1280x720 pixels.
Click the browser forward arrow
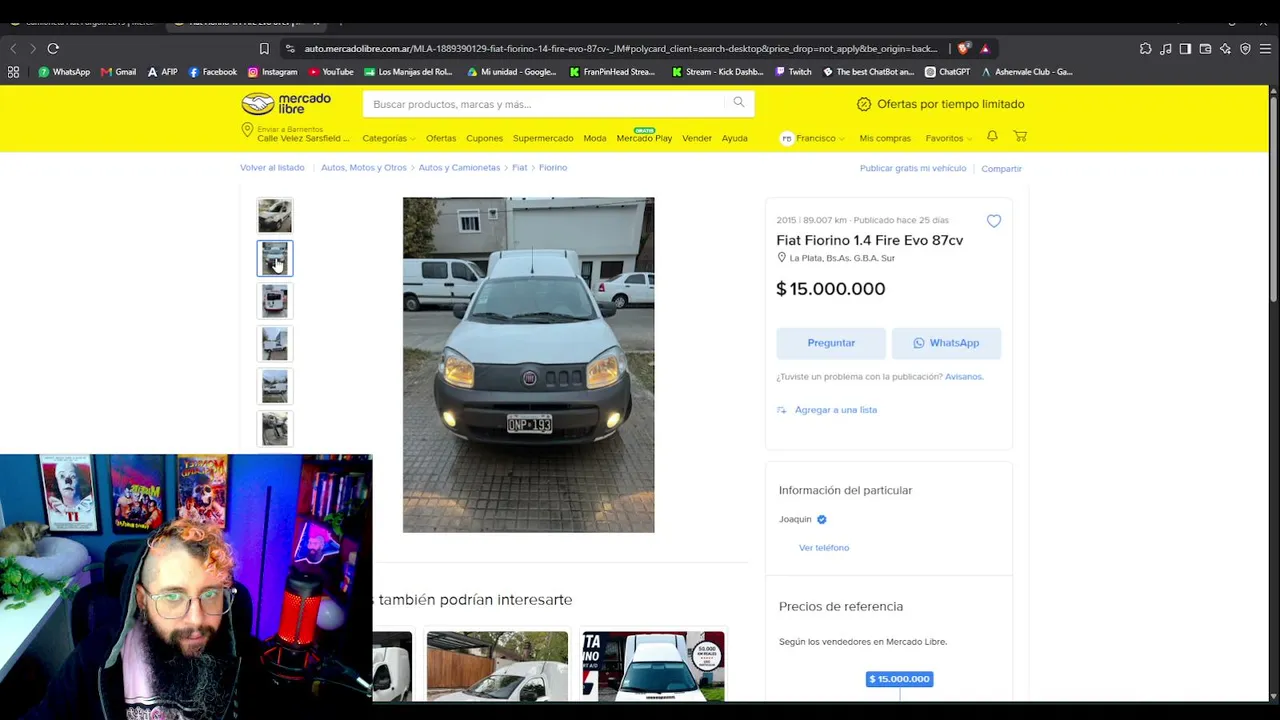click(x=33, y=48)
